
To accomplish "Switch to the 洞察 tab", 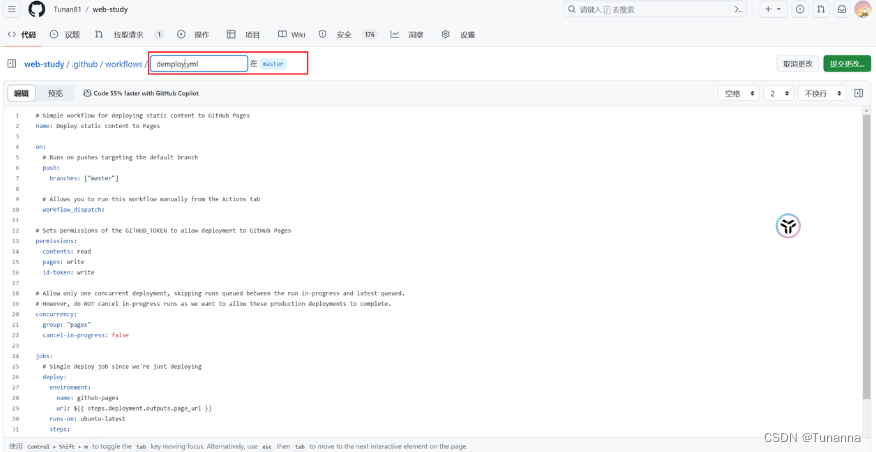I will 407,35.
